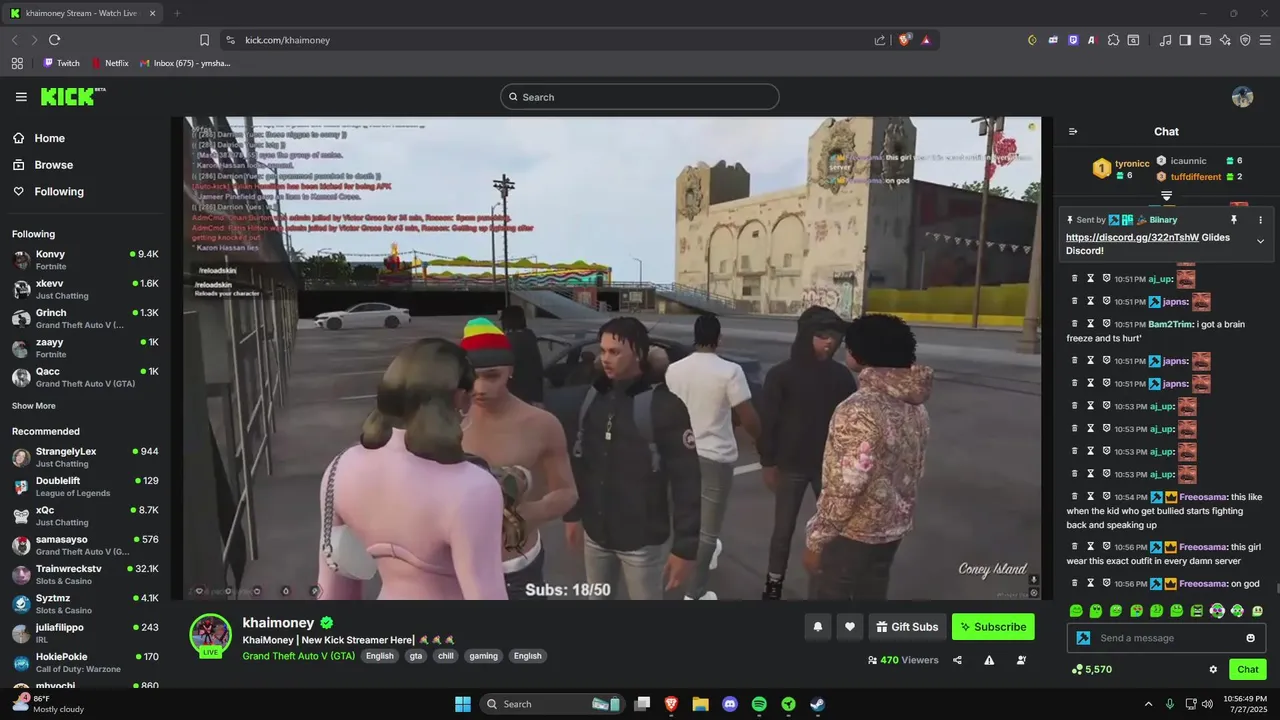
Task: Report the stream warning icon
Action: [x=989, y=660]
